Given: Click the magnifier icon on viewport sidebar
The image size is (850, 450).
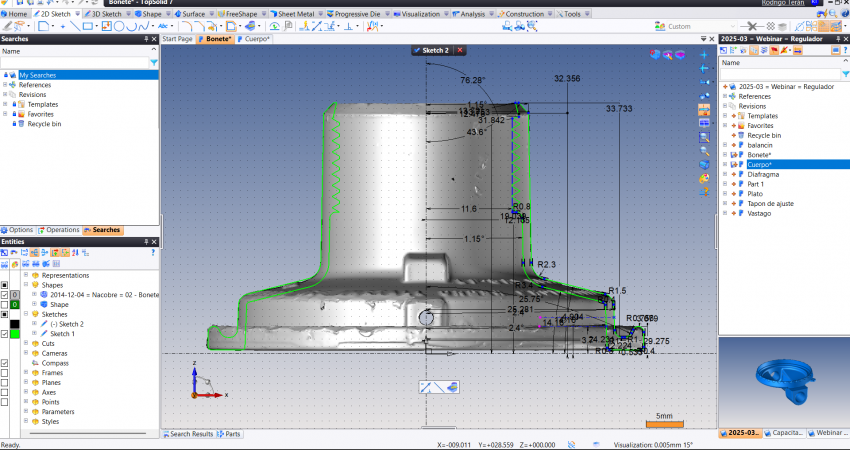Looking at the screenshot, I should 704,151.
